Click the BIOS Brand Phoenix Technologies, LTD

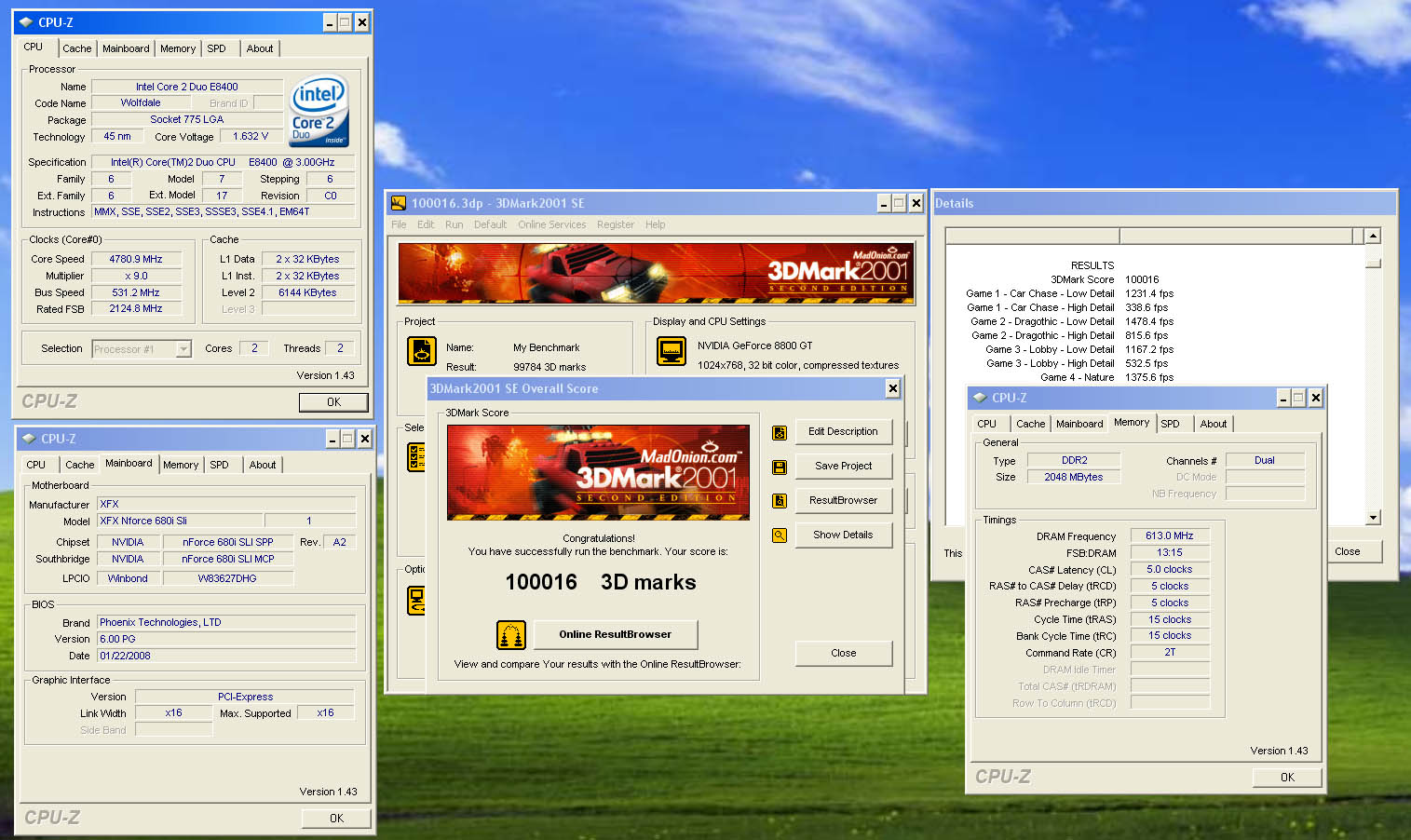point(226,623)
